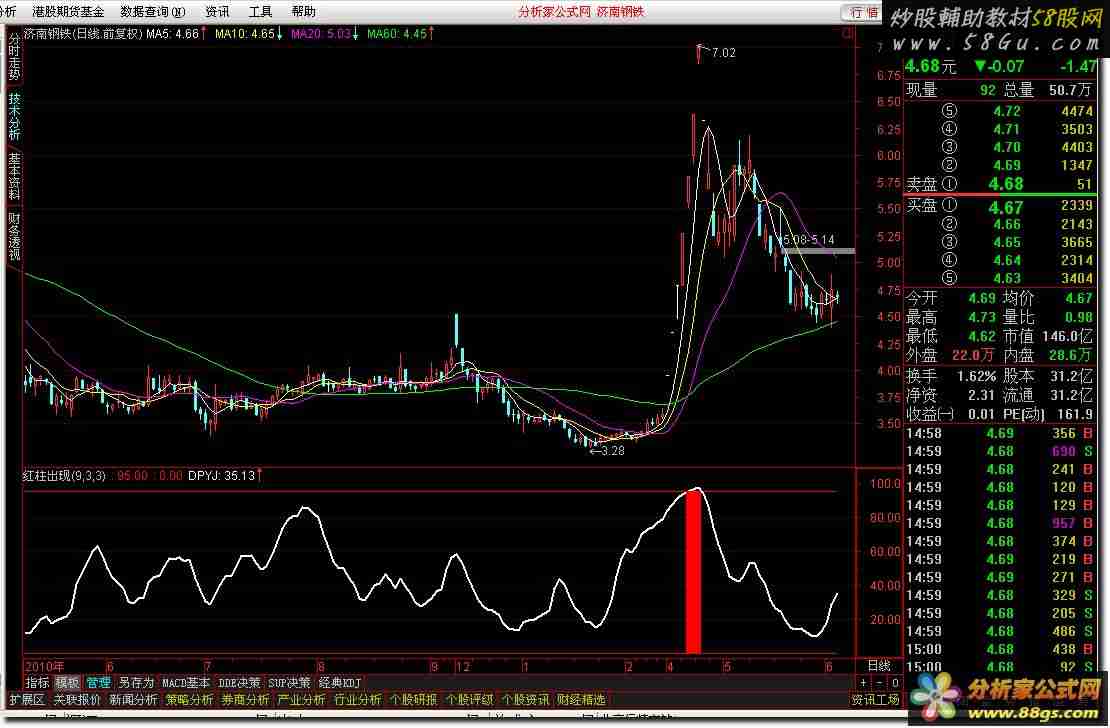Open the 港股期货基金 menu
Viewport: 1110px width, 728px height.
pos(68,11)
